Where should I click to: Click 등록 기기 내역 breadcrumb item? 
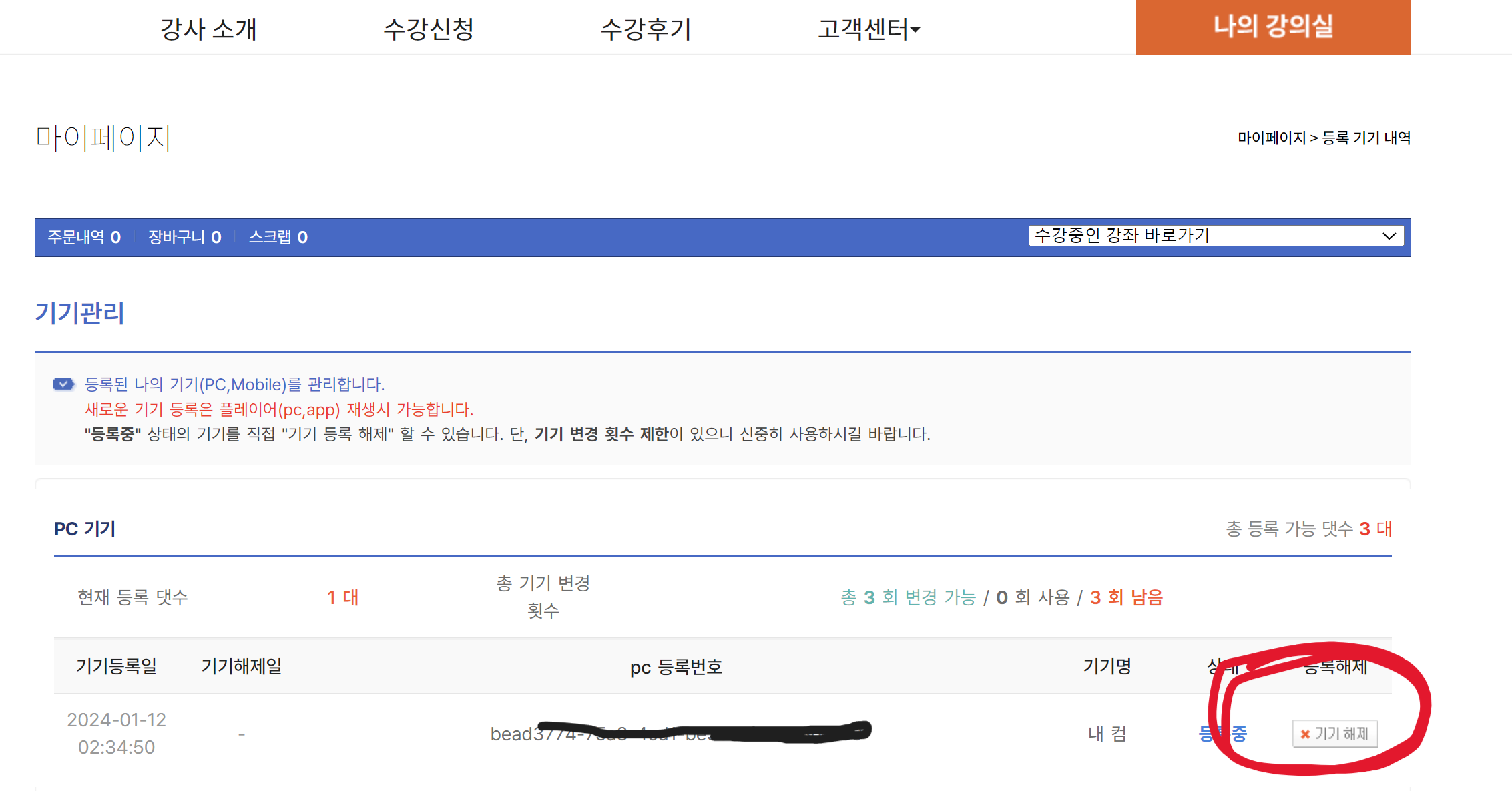point(1366,138)
